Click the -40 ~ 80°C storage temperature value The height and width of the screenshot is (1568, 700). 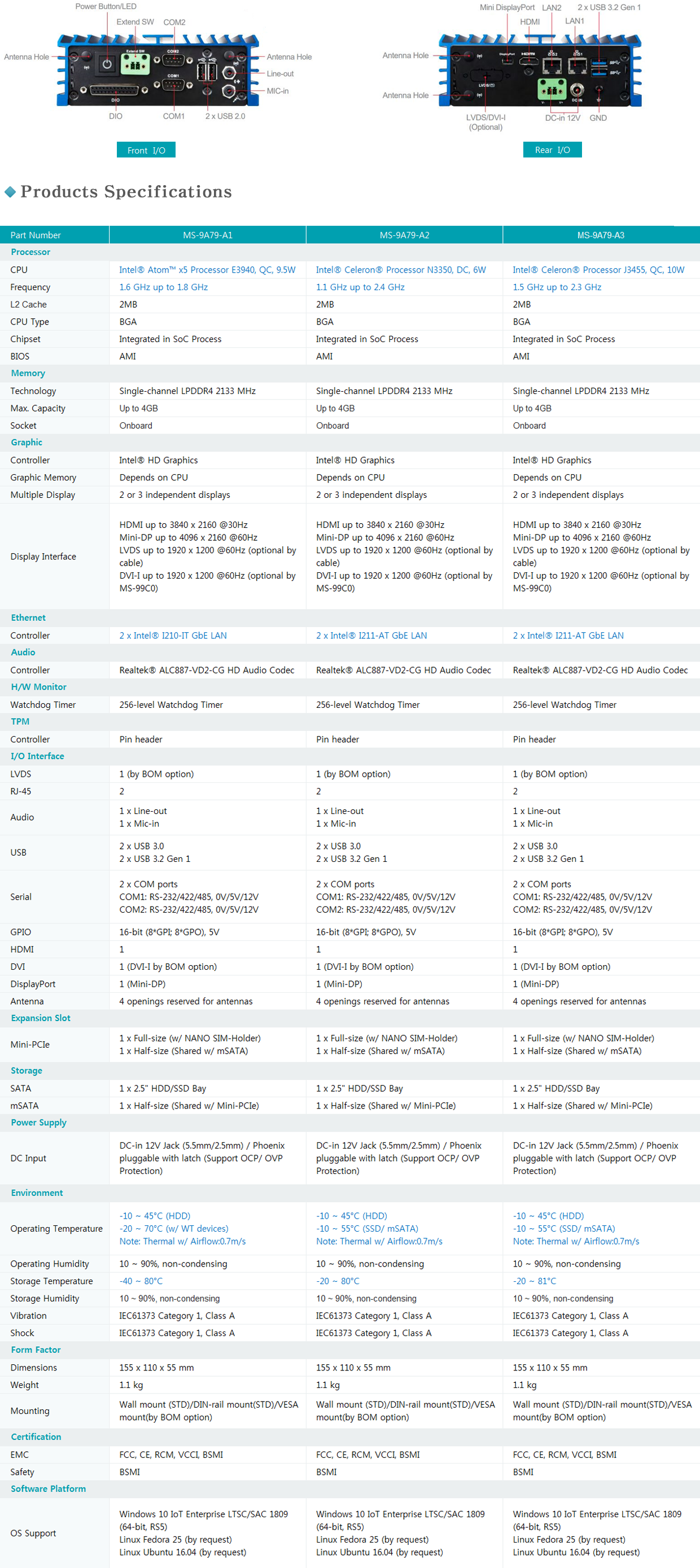141,1281
